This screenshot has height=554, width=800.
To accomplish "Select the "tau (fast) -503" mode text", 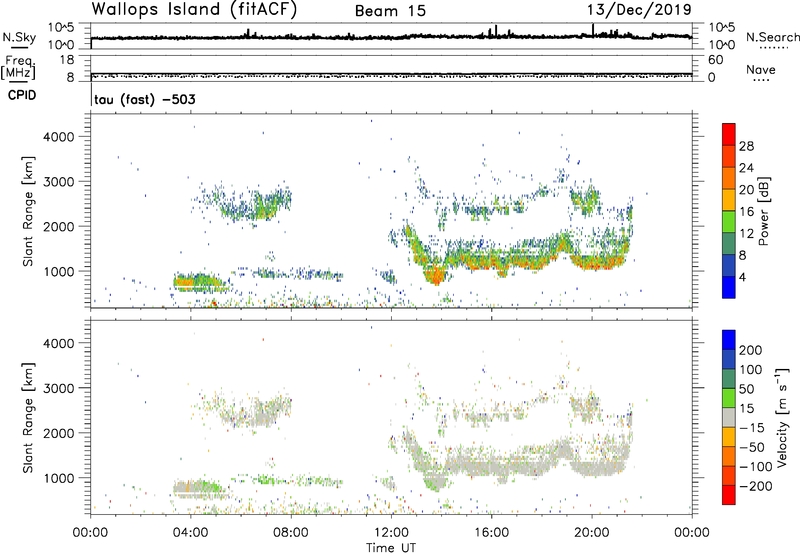I will click(145, 99).
